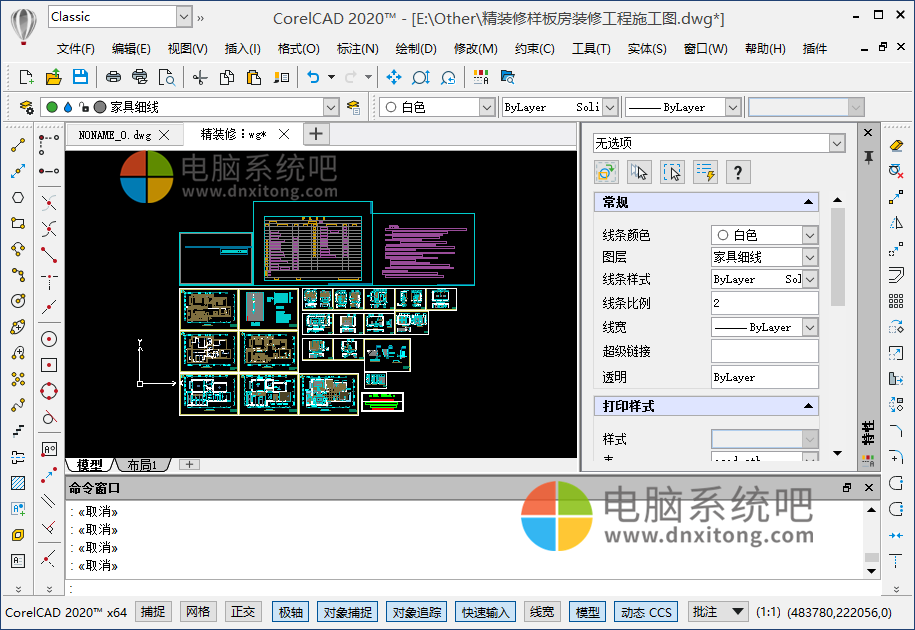This screenshot has width=915, height=630.
Task: Close the NONAME_0.dwg tab
Action: [165, 135]
